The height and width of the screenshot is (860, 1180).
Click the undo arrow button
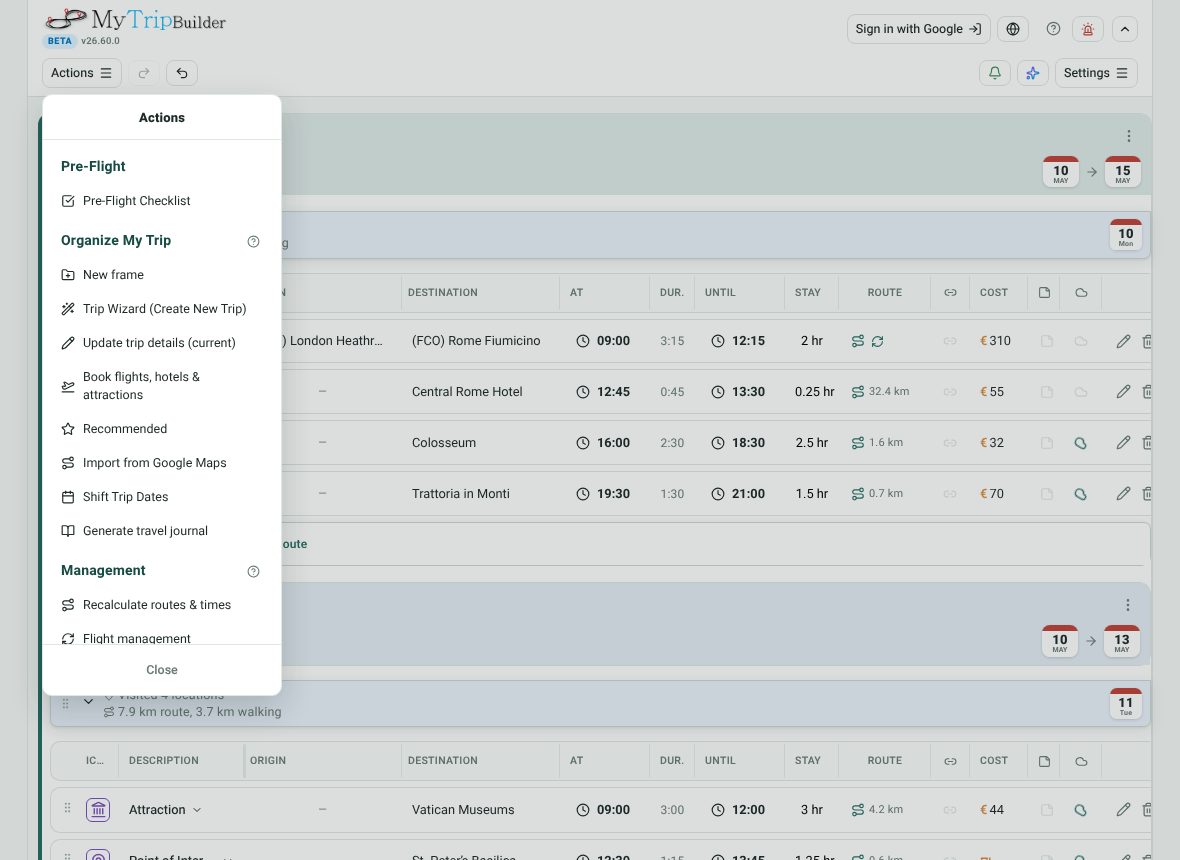(182, 73)
